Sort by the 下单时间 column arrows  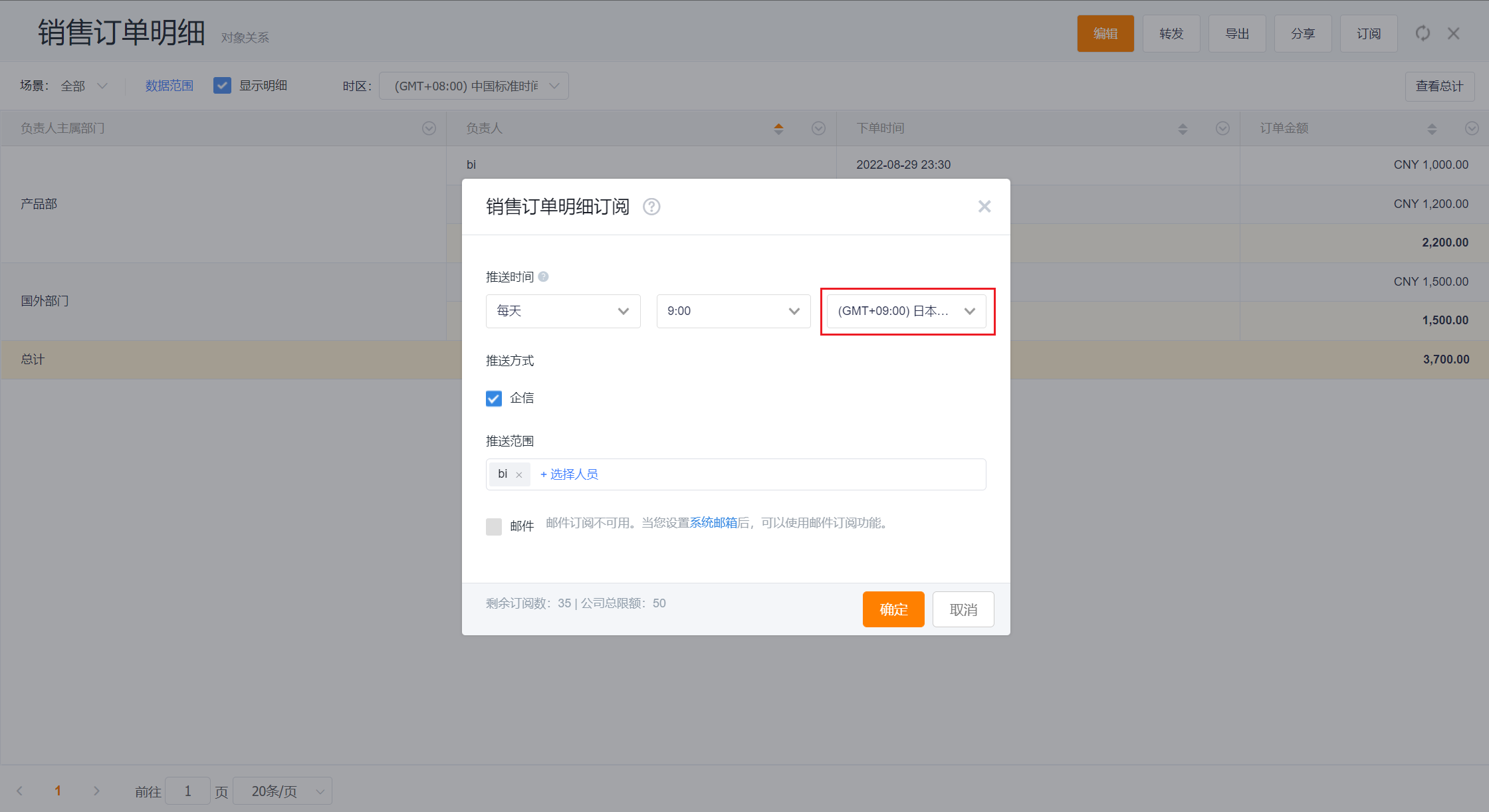pyautogui.click(x=1183, y=128)
